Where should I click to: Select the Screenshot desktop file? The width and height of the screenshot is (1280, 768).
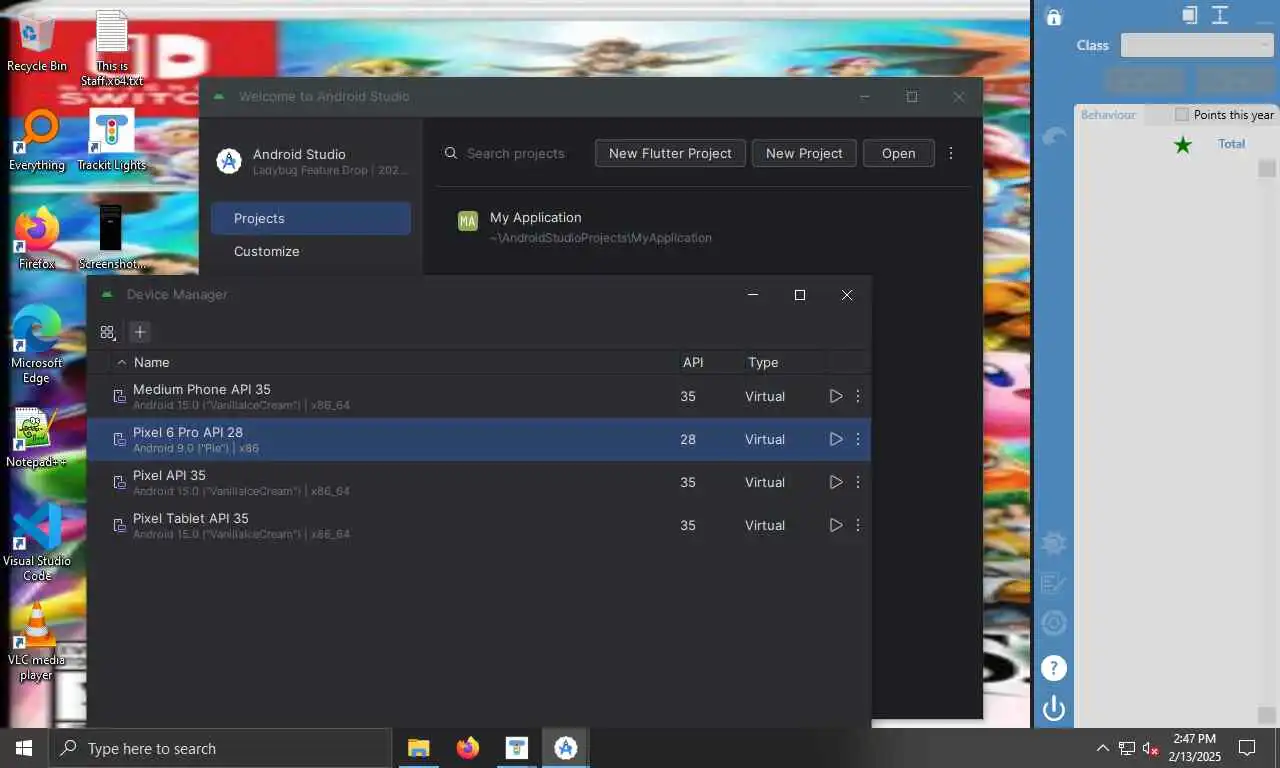[112, 239]
